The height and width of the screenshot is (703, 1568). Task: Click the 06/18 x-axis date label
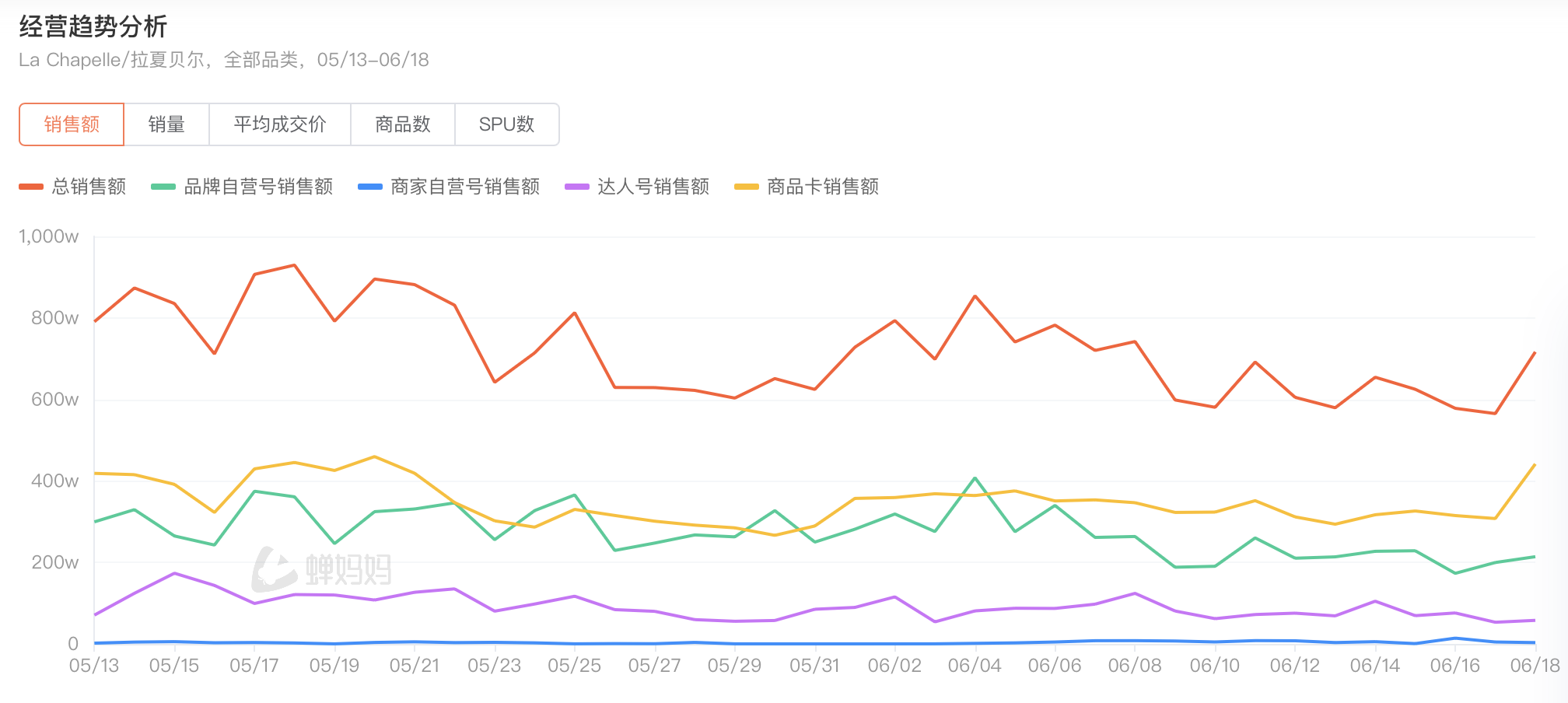pos(1535,666)
